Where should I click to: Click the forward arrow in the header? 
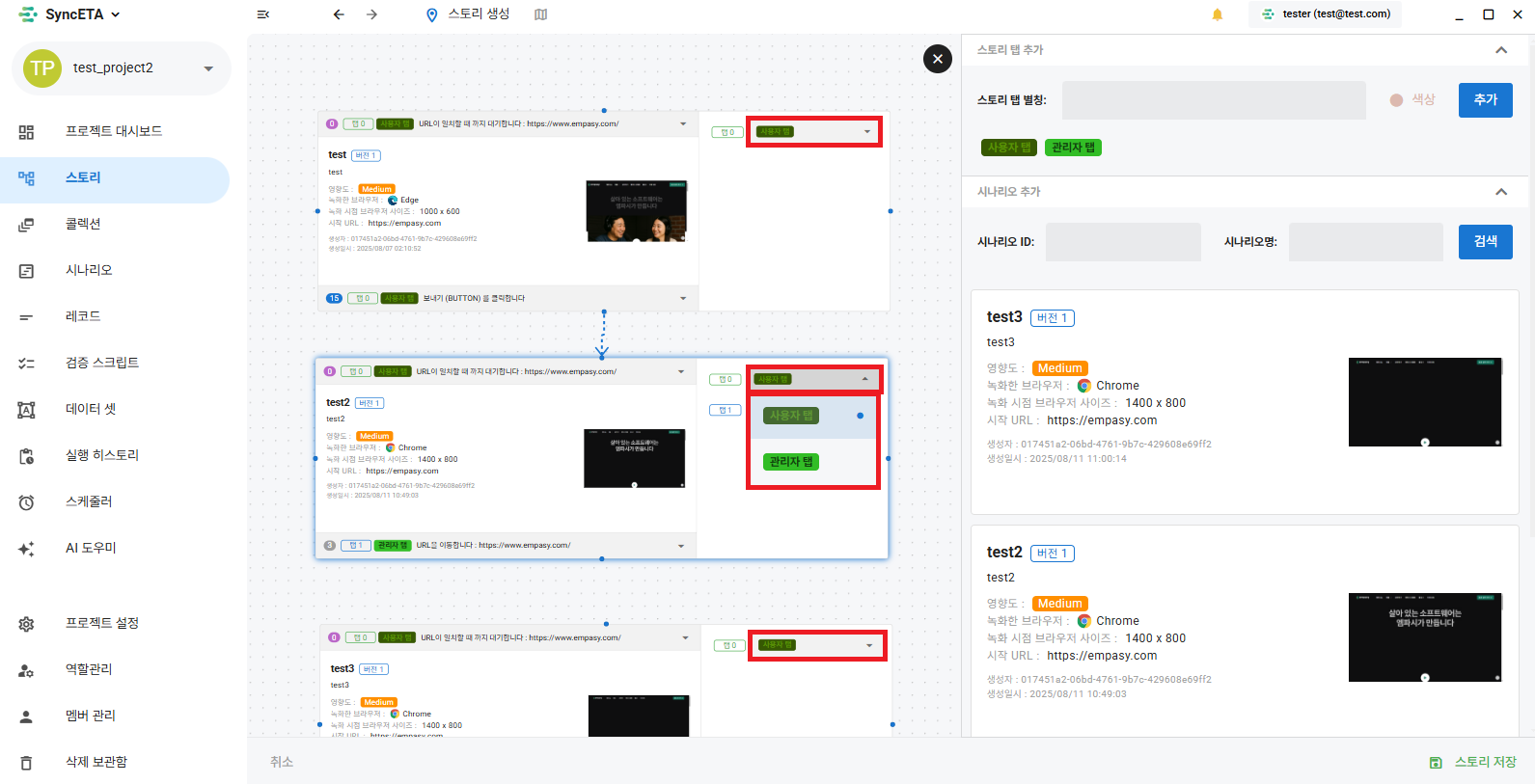click(x=371, y=14)
